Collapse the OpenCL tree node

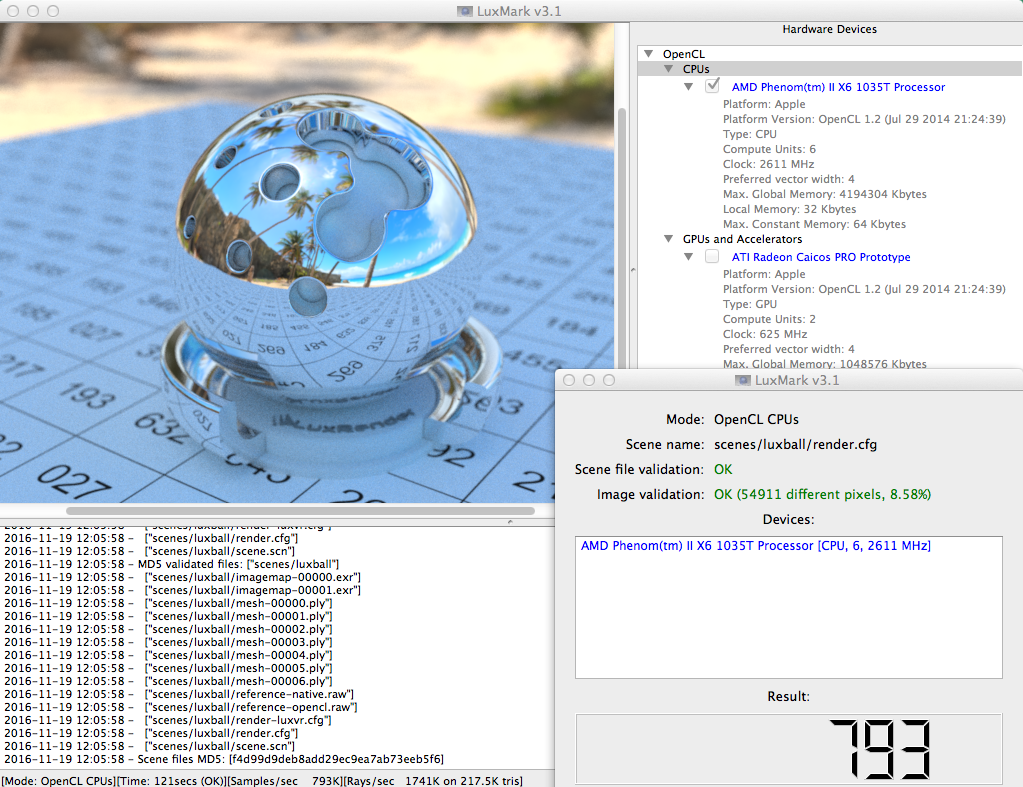[x=649, y=54]
